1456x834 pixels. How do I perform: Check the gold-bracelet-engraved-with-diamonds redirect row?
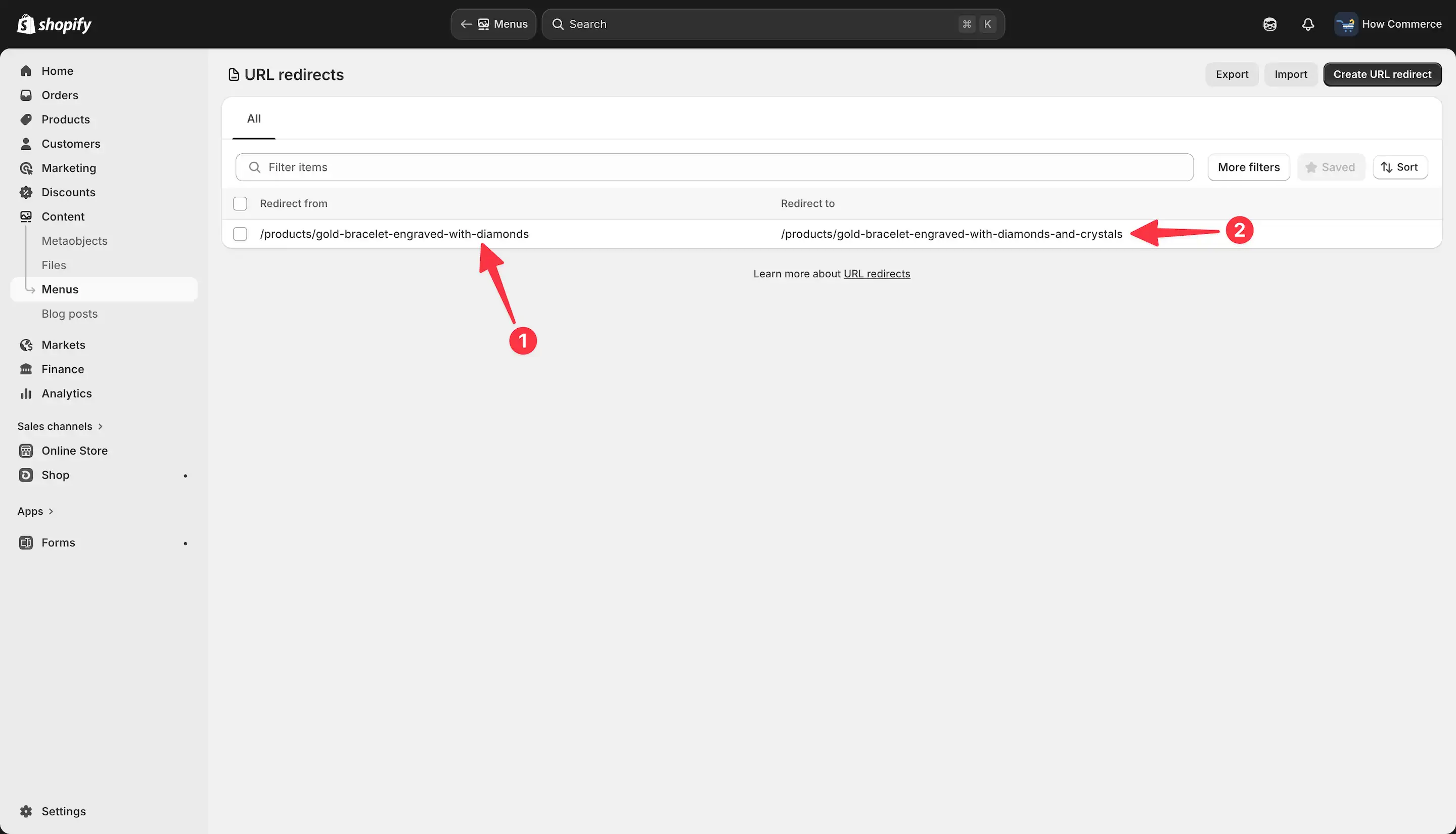pos(240,234)
